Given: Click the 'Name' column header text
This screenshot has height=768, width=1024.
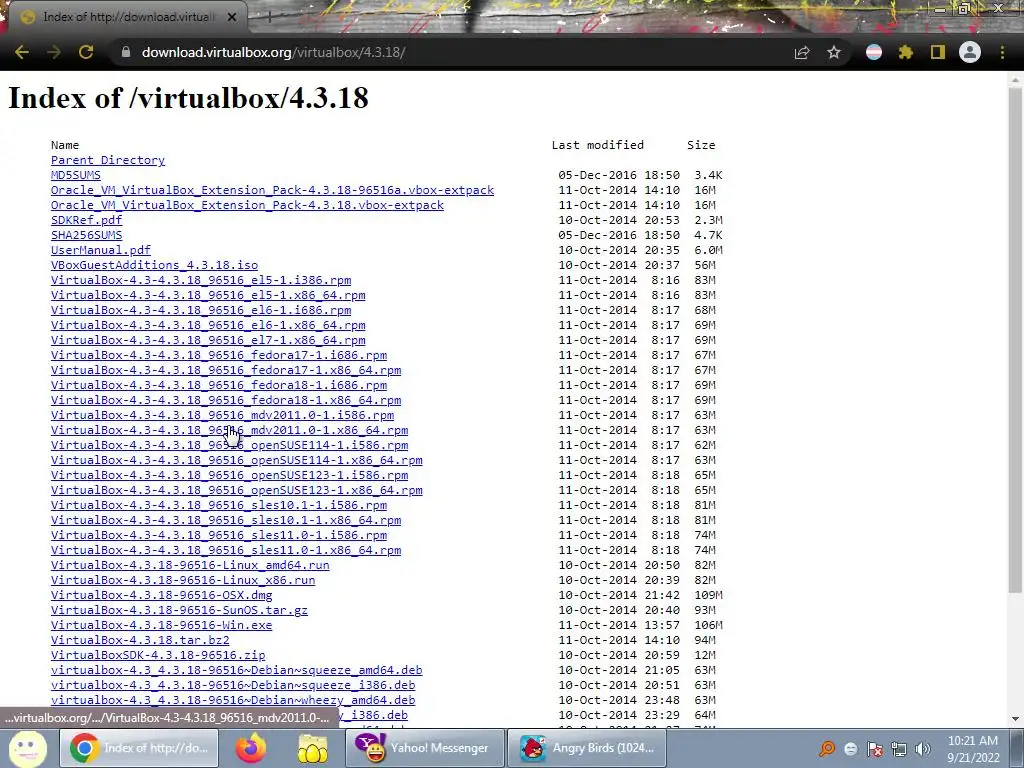Looking at the screenshot, I should tap(65, 145).
